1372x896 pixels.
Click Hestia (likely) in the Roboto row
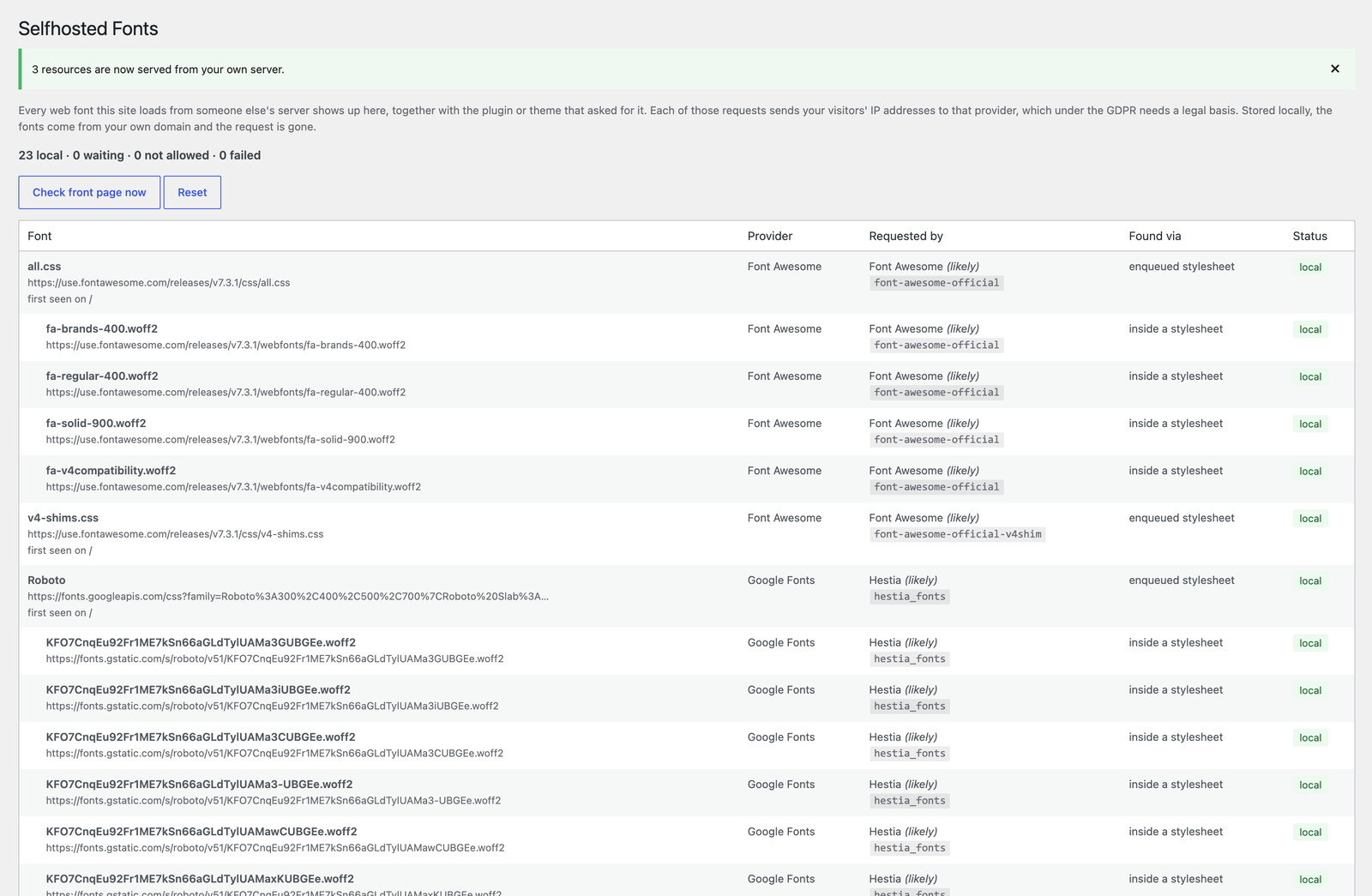(x=903, y=580)
